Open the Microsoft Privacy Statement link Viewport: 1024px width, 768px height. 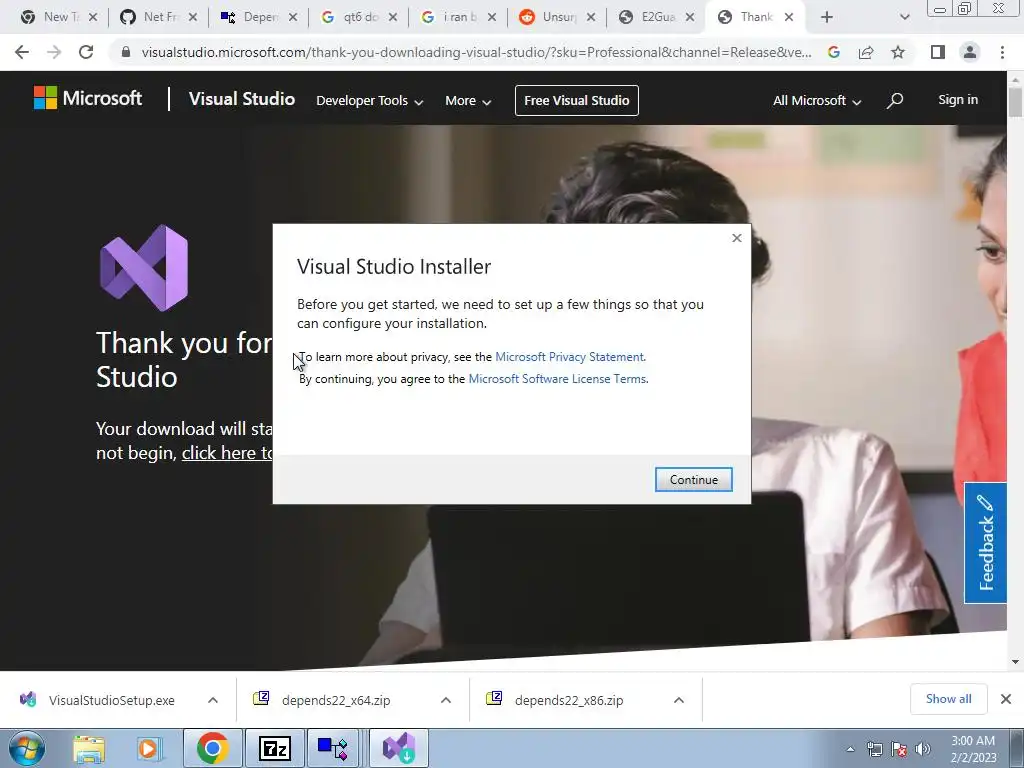pyautogui.click(x=569, y=357)
